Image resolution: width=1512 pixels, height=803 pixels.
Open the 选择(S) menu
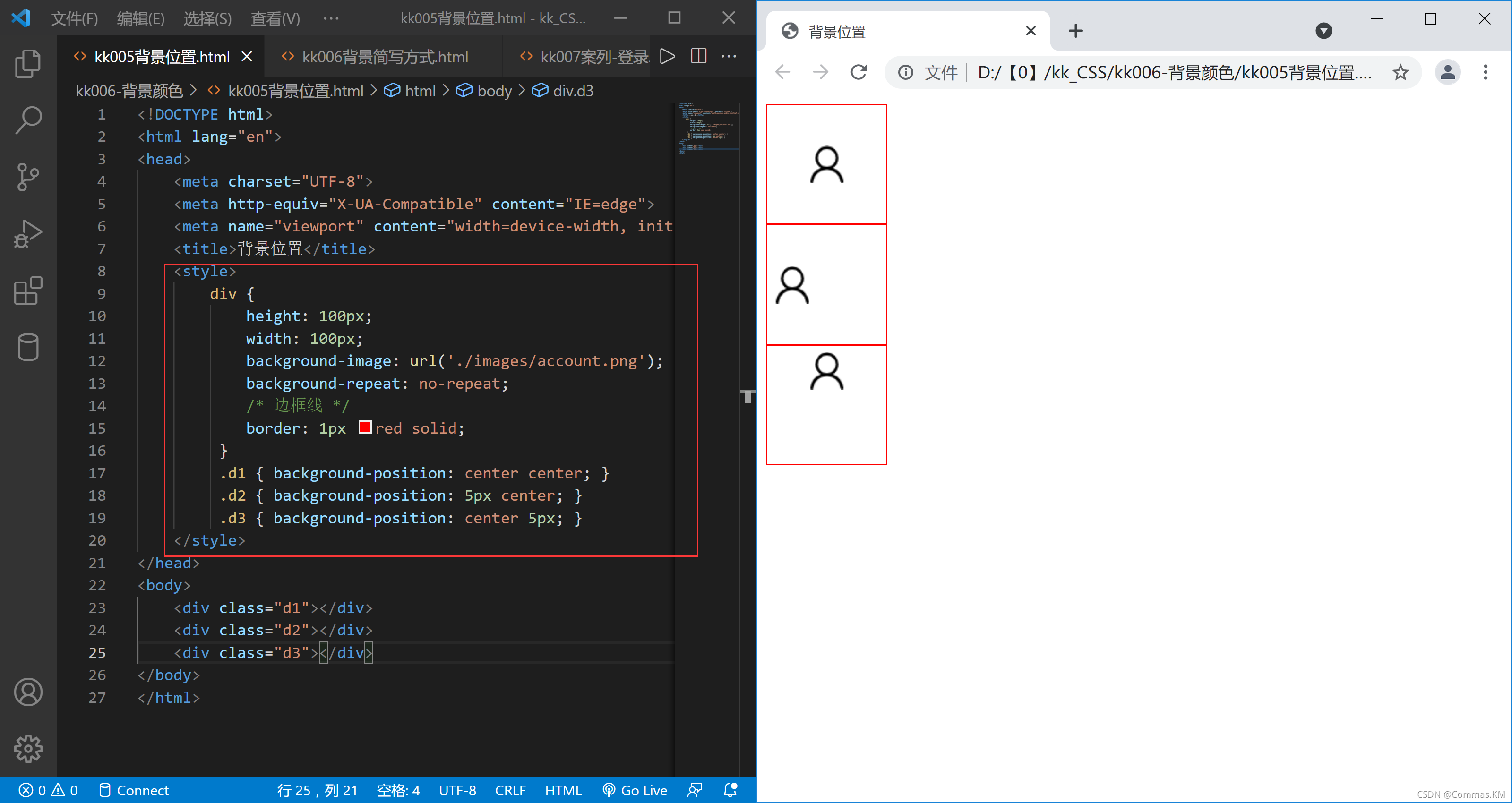tap(207, 18)
